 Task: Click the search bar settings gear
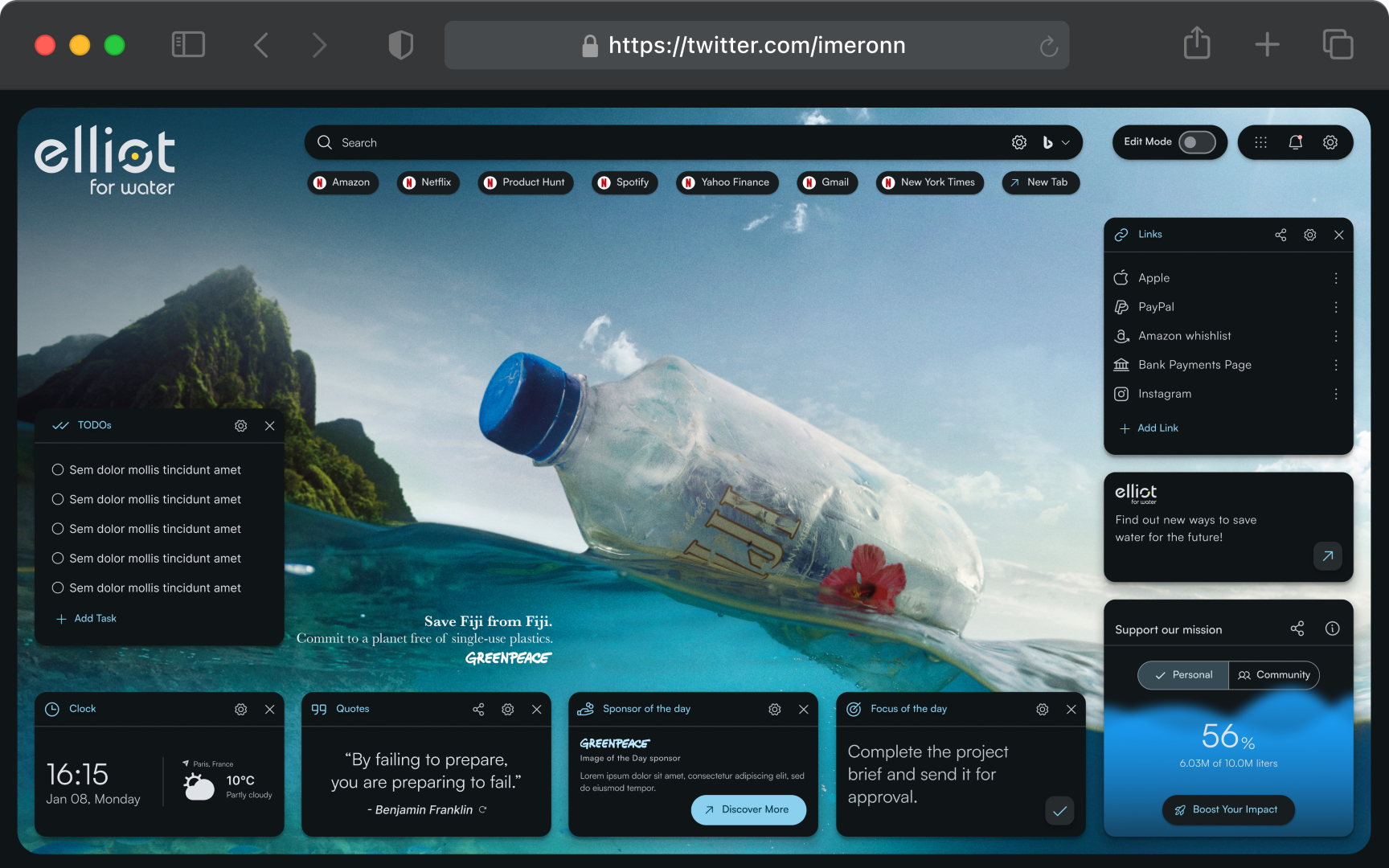[1018, 142]
